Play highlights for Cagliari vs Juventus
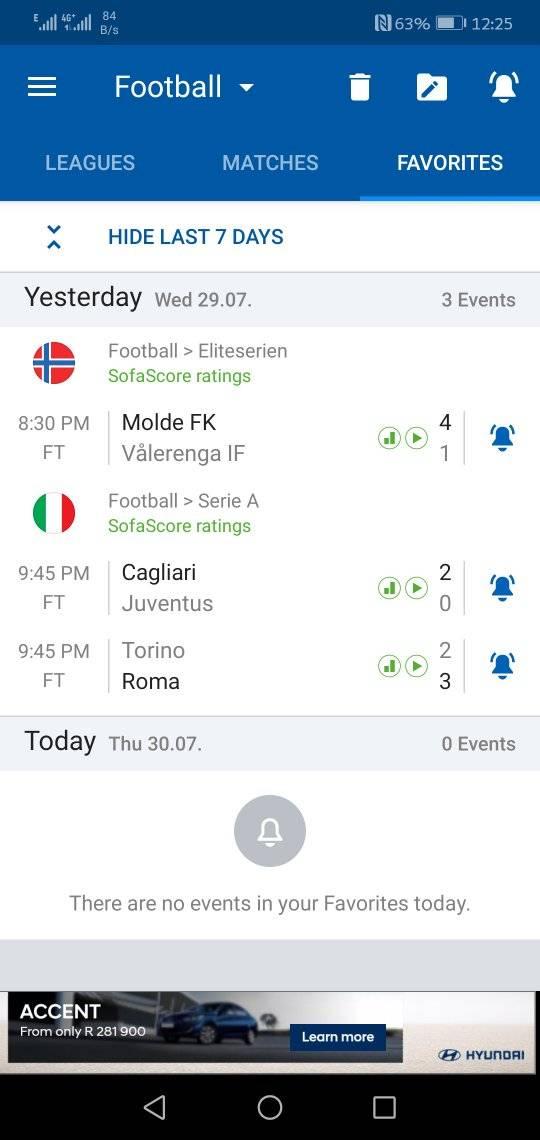 pos(416,587)
